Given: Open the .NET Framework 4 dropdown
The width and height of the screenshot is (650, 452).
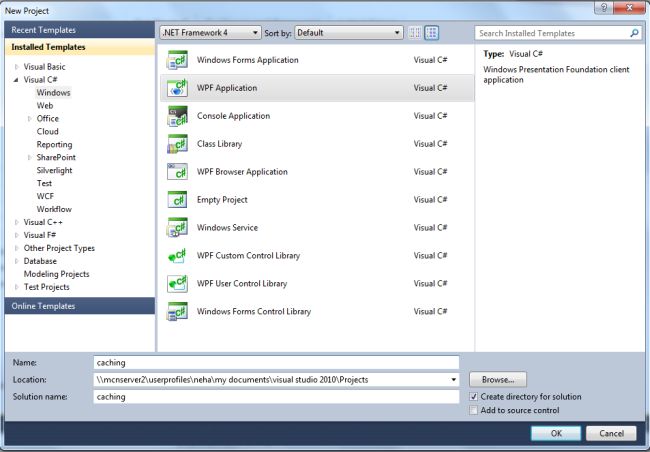Looking at the screenshot, I should (x=210, y=33).
